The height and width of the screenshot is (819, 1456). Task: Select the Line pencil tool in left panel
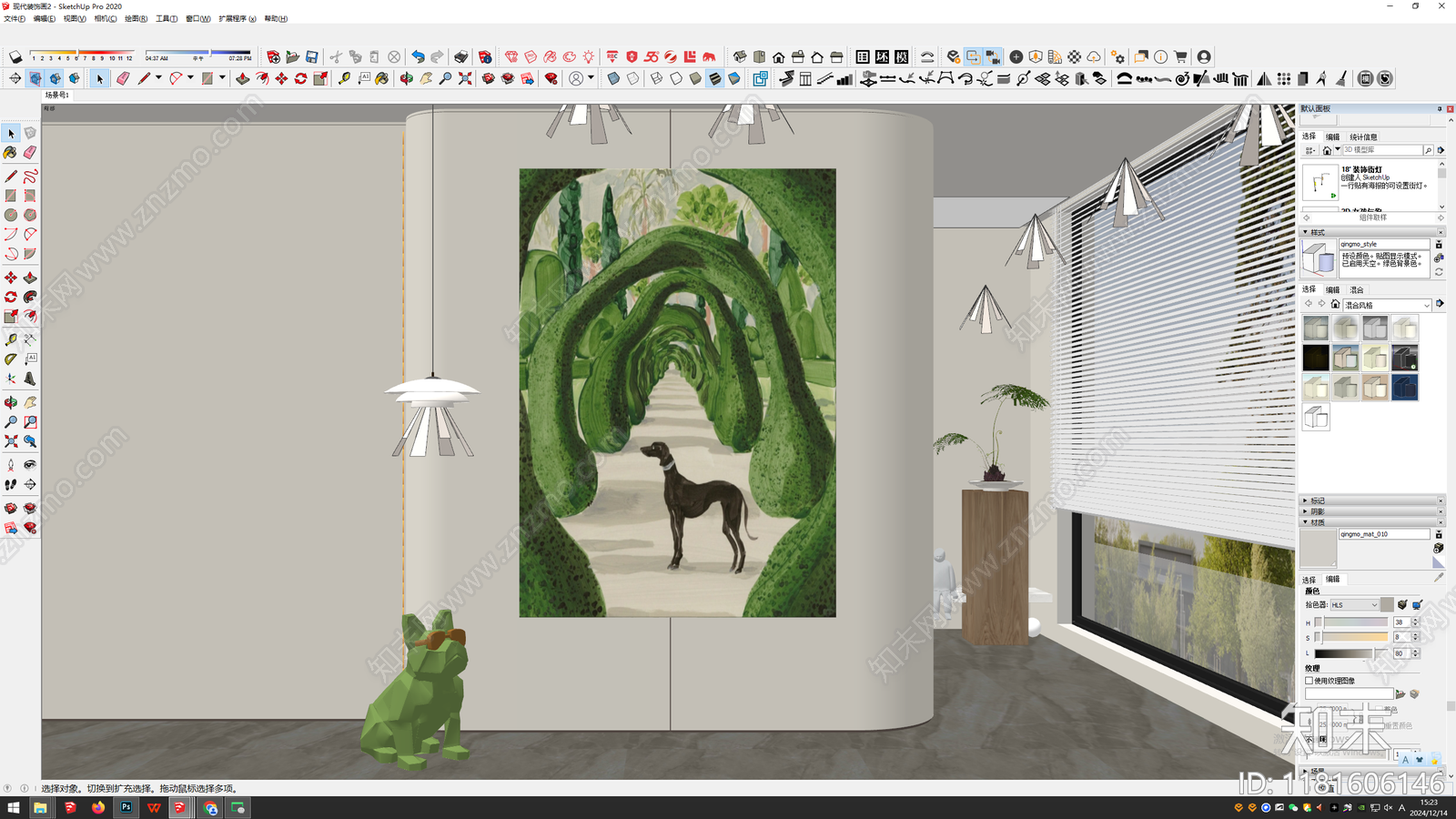(x=11, y=176)
